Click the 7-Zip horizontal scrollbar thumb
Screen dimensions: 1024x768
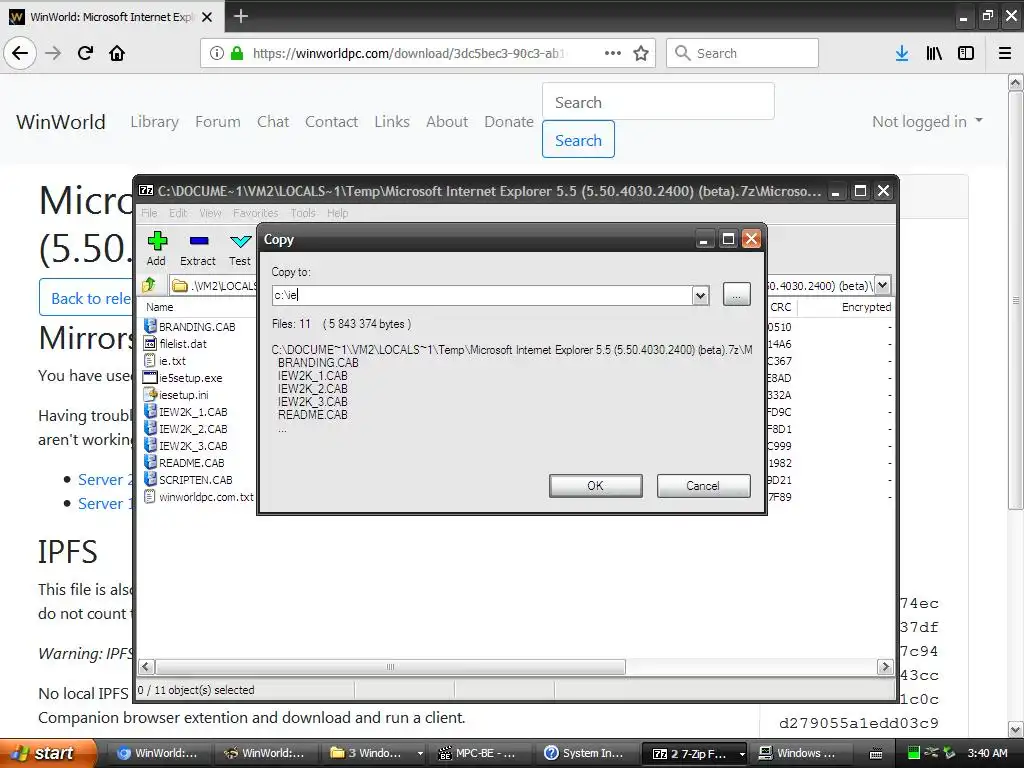coord(391,667)
